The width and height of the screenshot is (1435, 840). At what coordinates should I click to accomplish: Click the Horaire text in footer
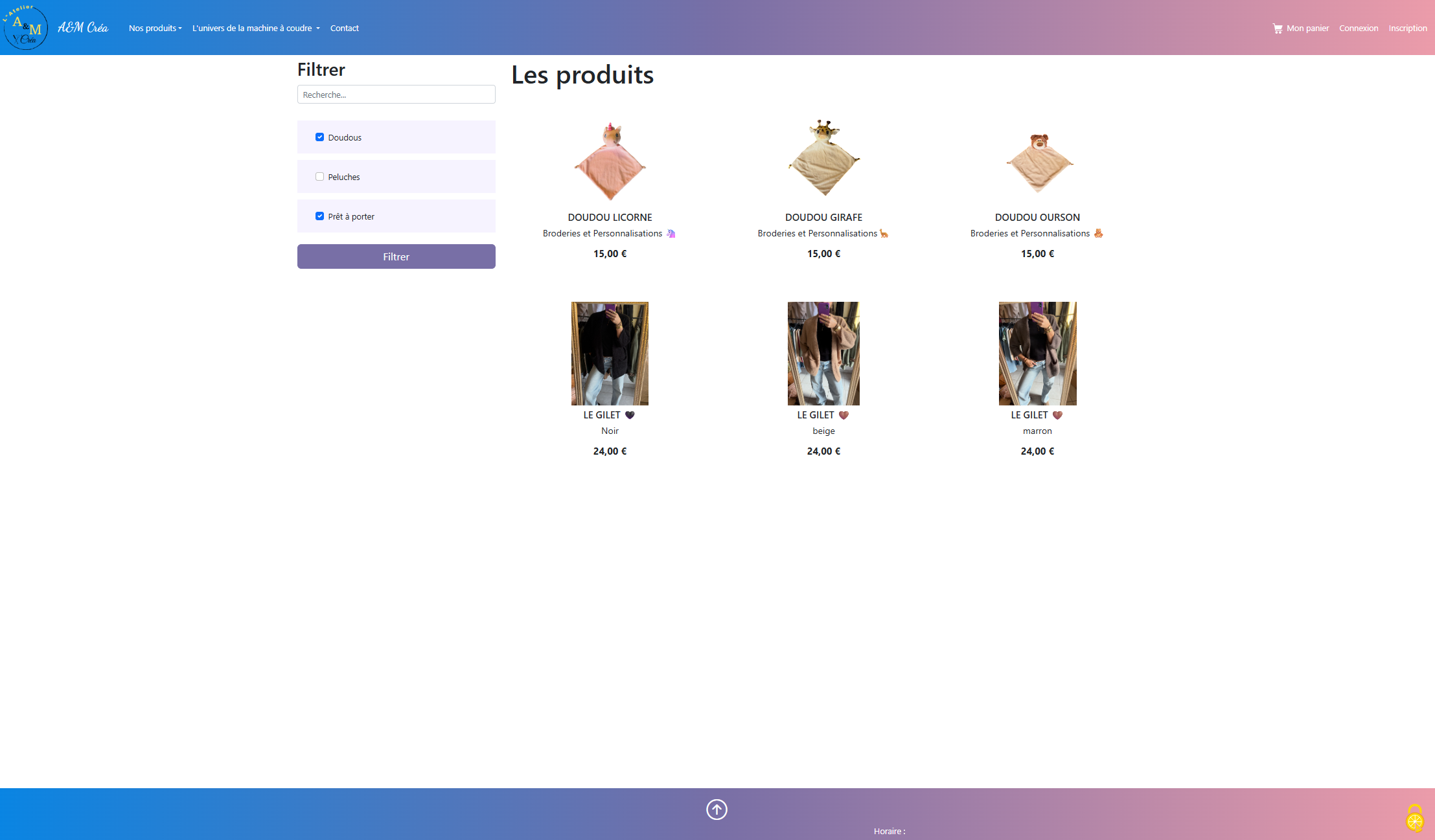[890, 832]
